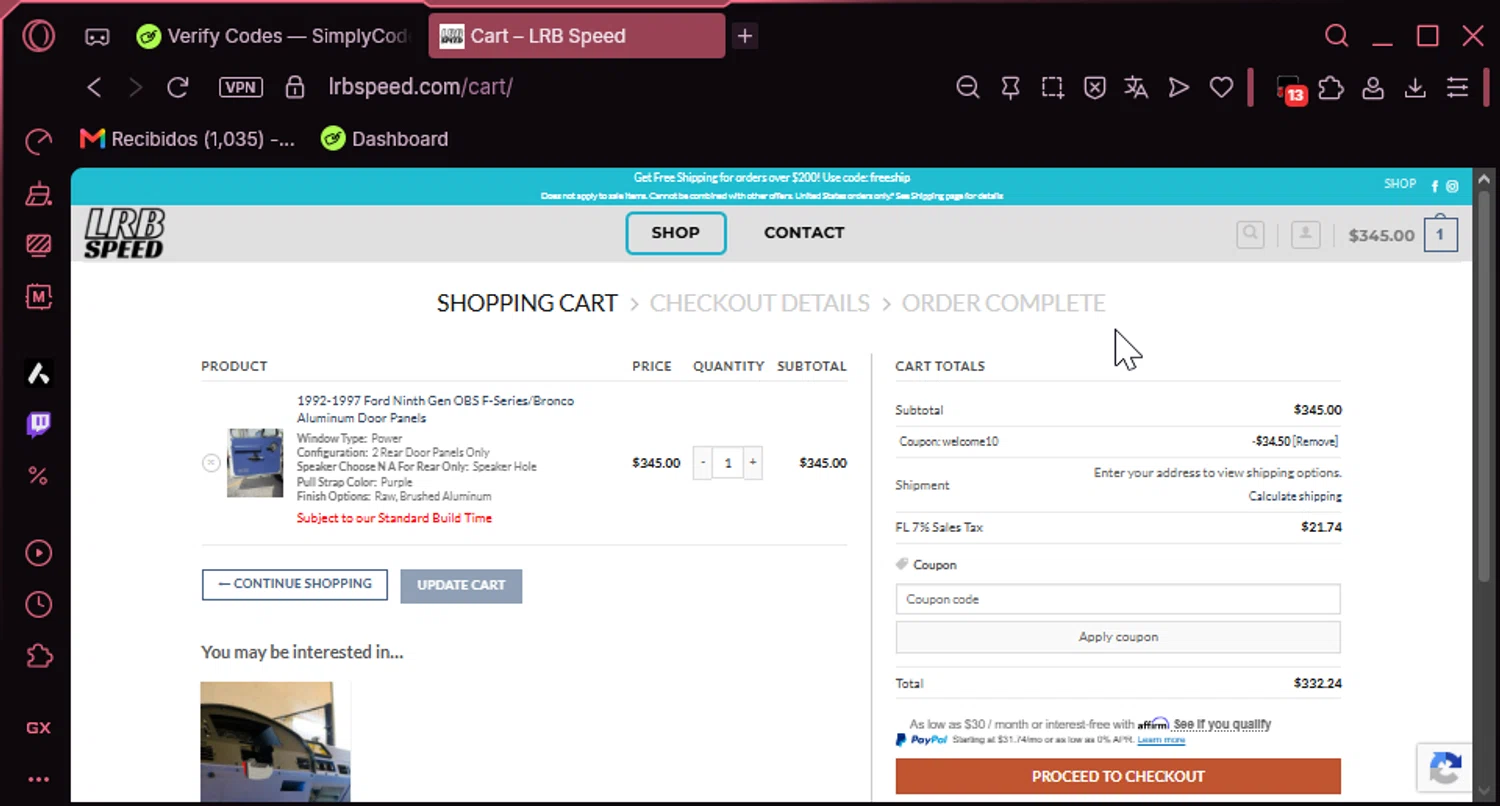
Task: Open the profile account toolbar icon
Action: (x=1373, y=87)
